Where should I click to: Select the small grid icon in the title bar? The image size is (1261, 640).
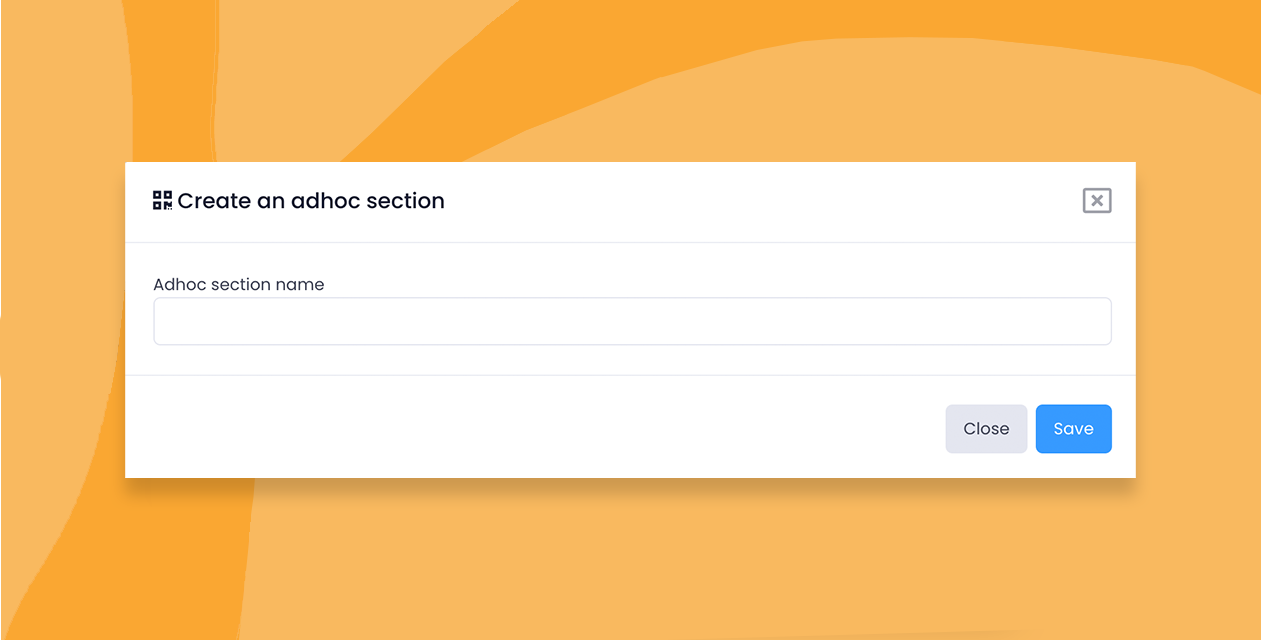(x=162, y=200)
